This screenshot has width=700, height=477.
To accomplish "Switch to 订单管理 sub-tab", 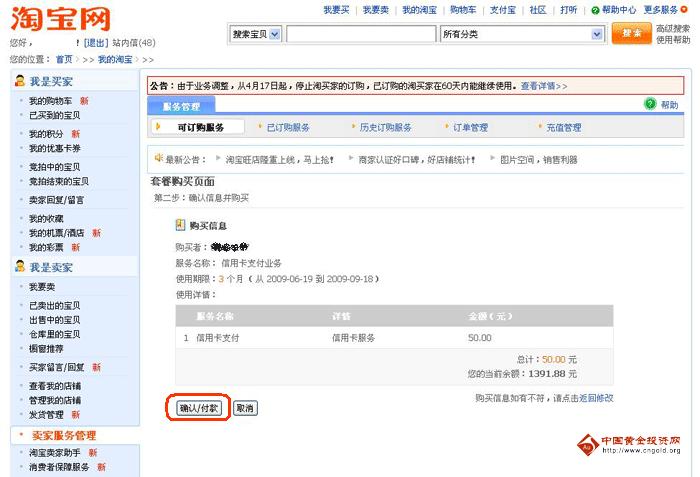I will [471, 127].
